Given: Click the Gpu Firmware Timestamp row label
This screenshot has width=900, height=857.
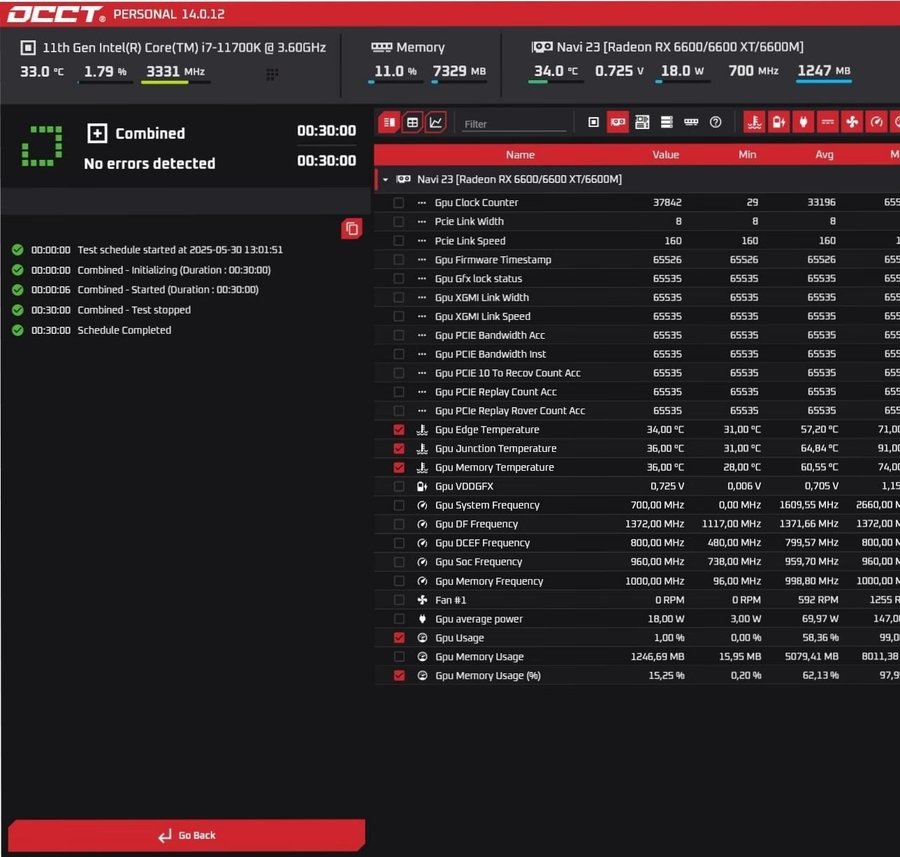Looking at the screenshot, I should [x=493, y=260].
